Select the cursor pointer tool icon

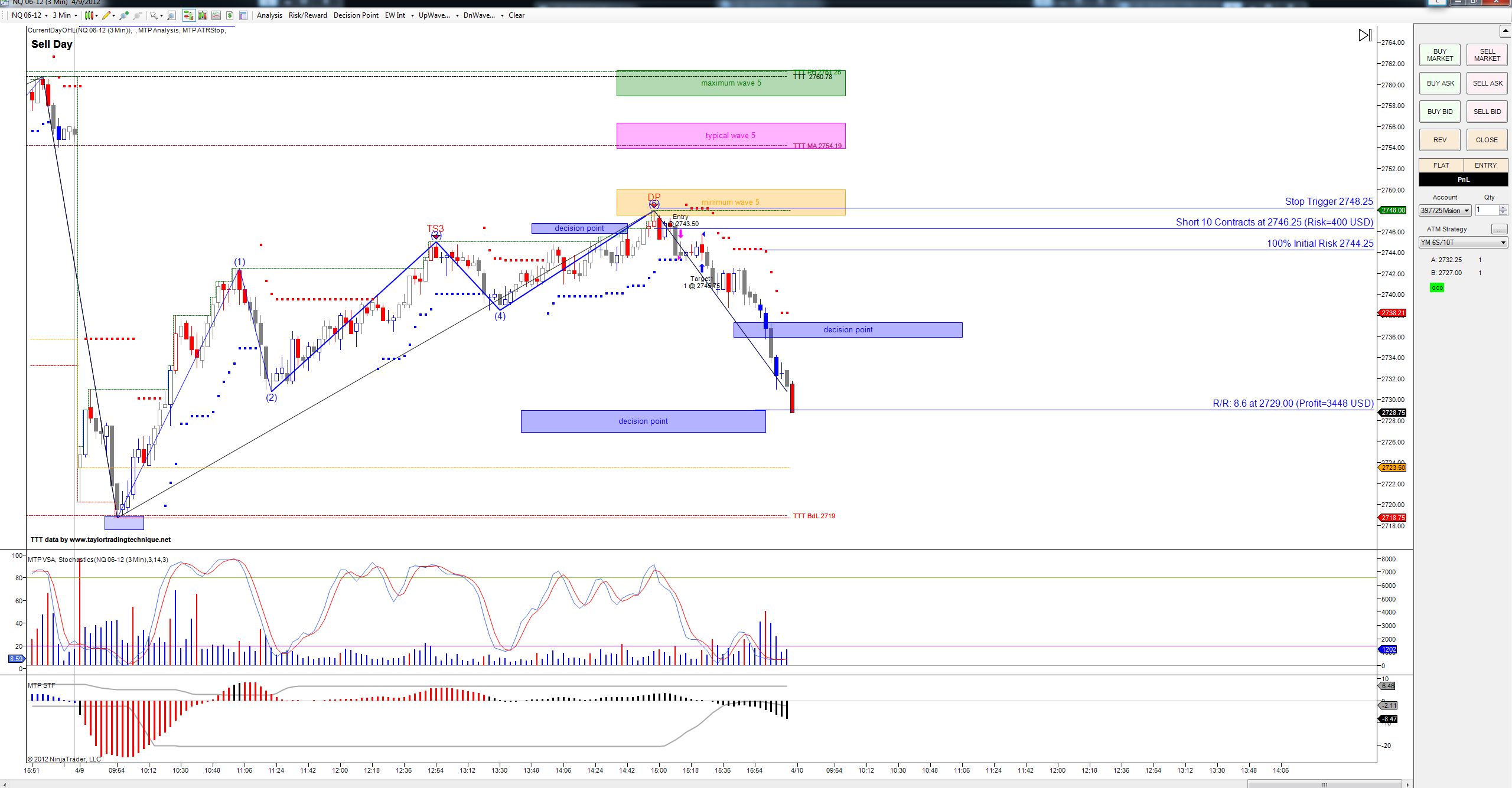pyautogui.click(x=154, y=15)
